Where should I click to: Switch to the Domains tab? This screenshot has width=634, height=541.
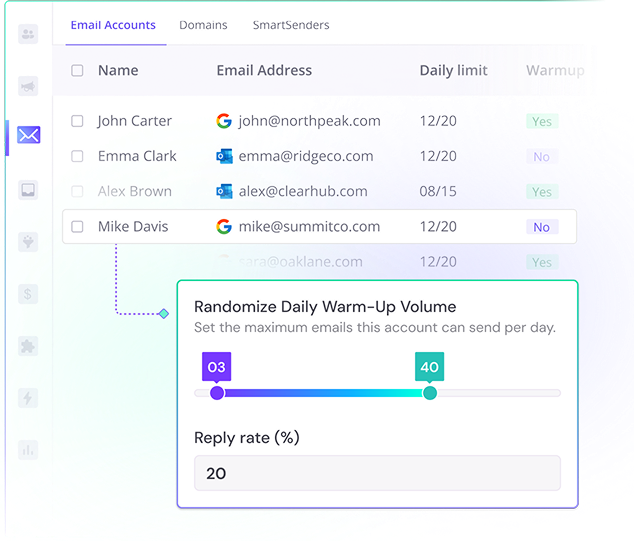203,25
